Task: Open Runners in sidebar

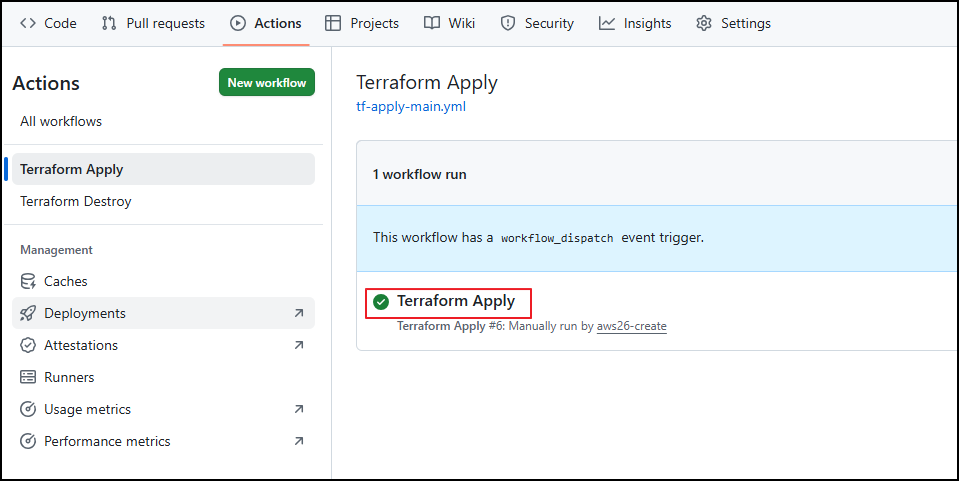Action: pyautogui.click(x=163, y=377)
